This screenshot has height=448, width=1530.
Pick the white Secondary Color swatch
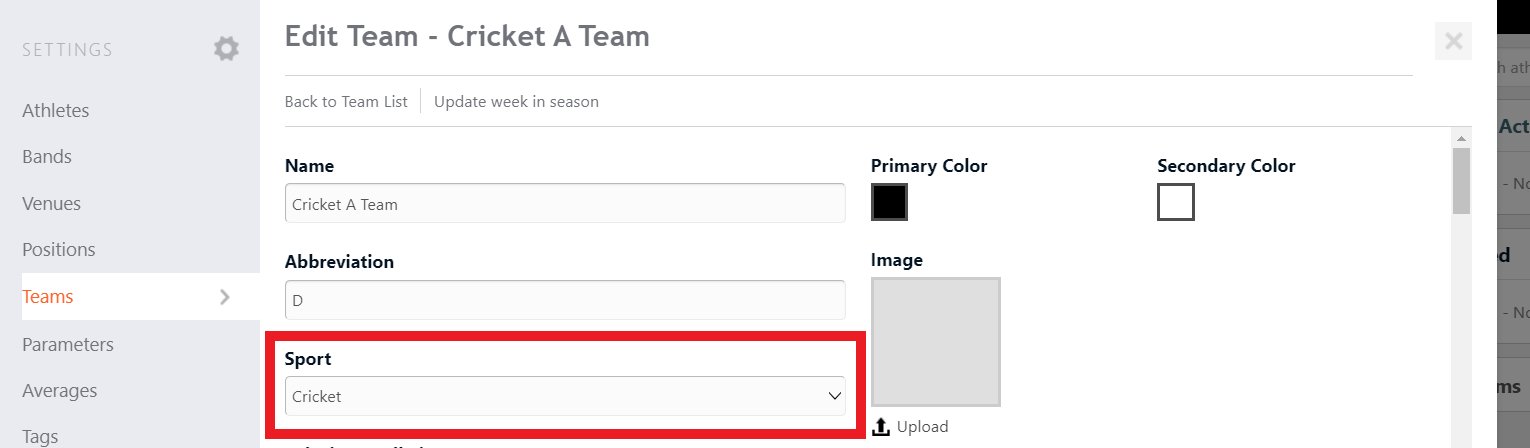coord(1176,202)
